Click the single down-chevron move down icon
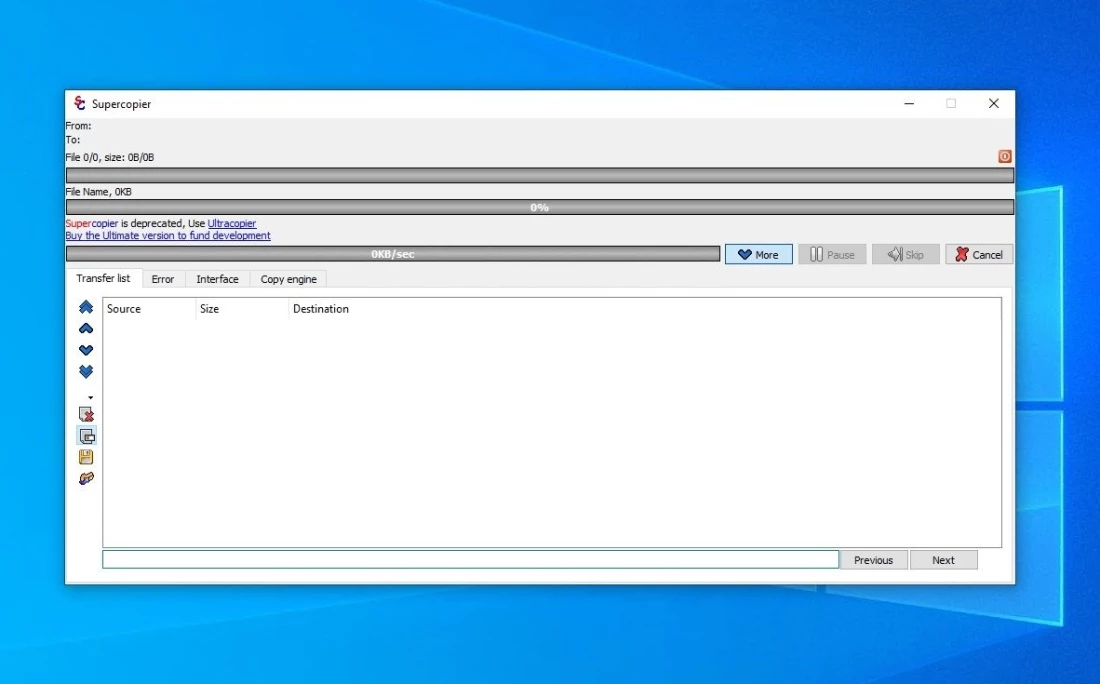 click(x=86, y=350)
